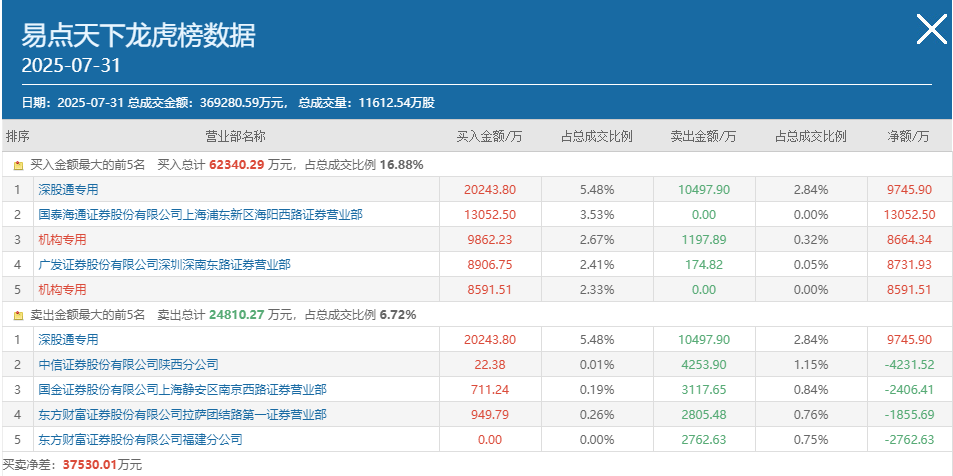The image size is (953, 476).
Task: Click sell amount 3117.65
Action: [704, 390]
